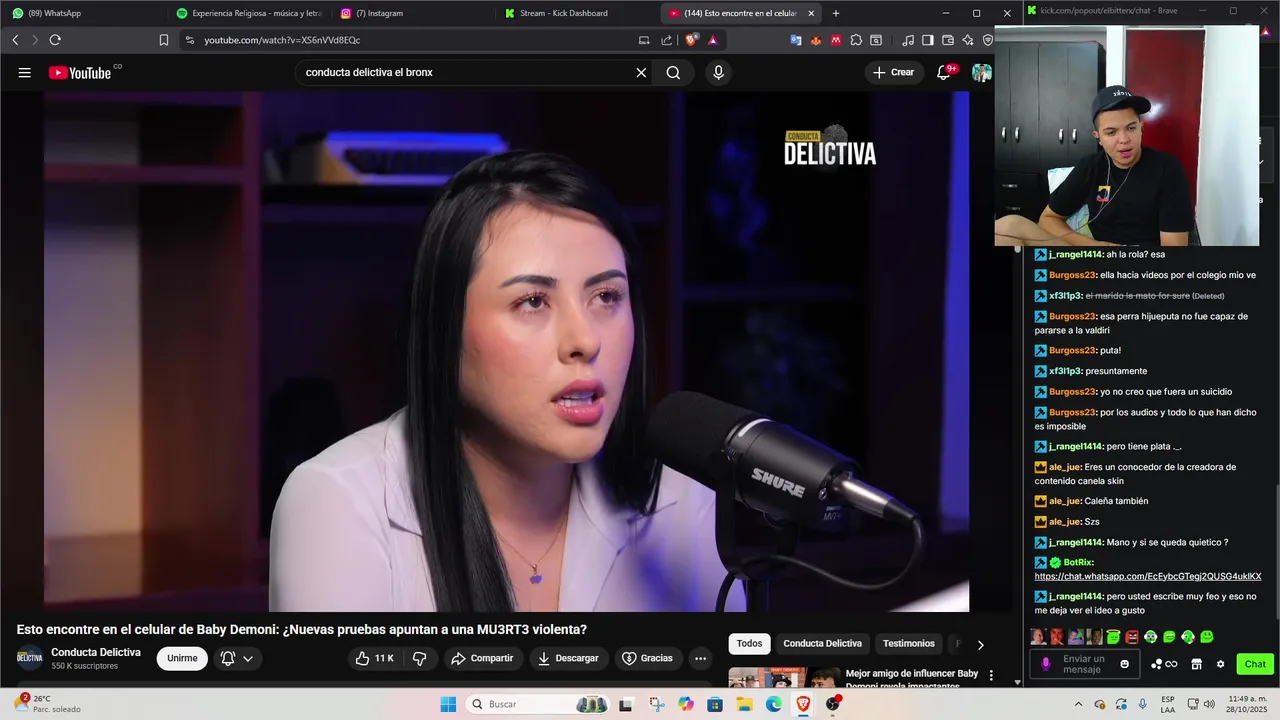This screenshot has height=720, width=1280.
Task: Expand notification bell dropdown arrow for channel
Action: click(x=248, y=658)
